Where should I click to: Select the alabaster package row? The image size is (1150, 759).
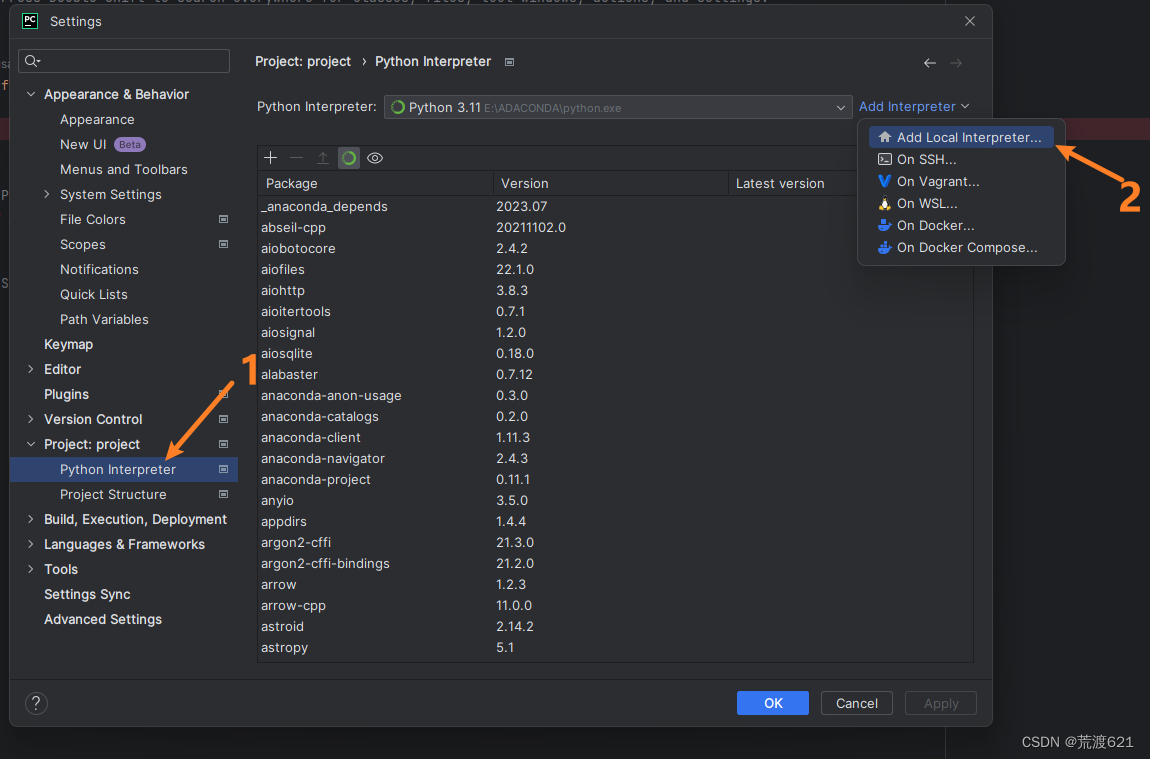[615, 374]
